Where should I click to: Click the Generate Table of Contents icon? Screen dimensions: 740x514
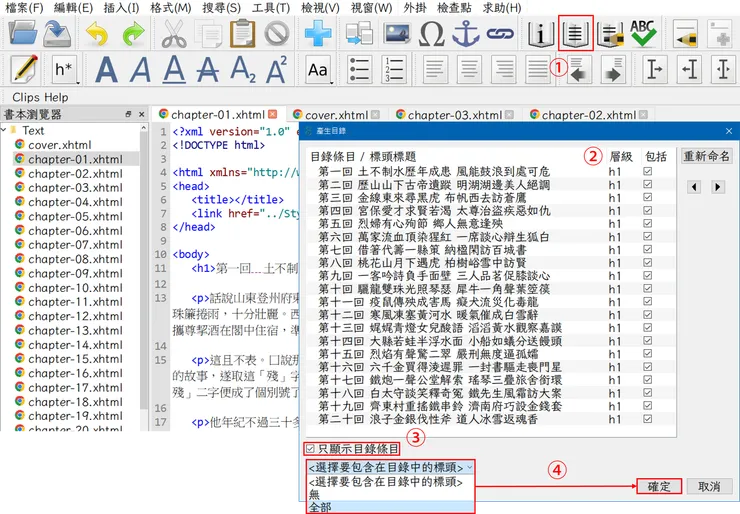click(x=575, y=33)
